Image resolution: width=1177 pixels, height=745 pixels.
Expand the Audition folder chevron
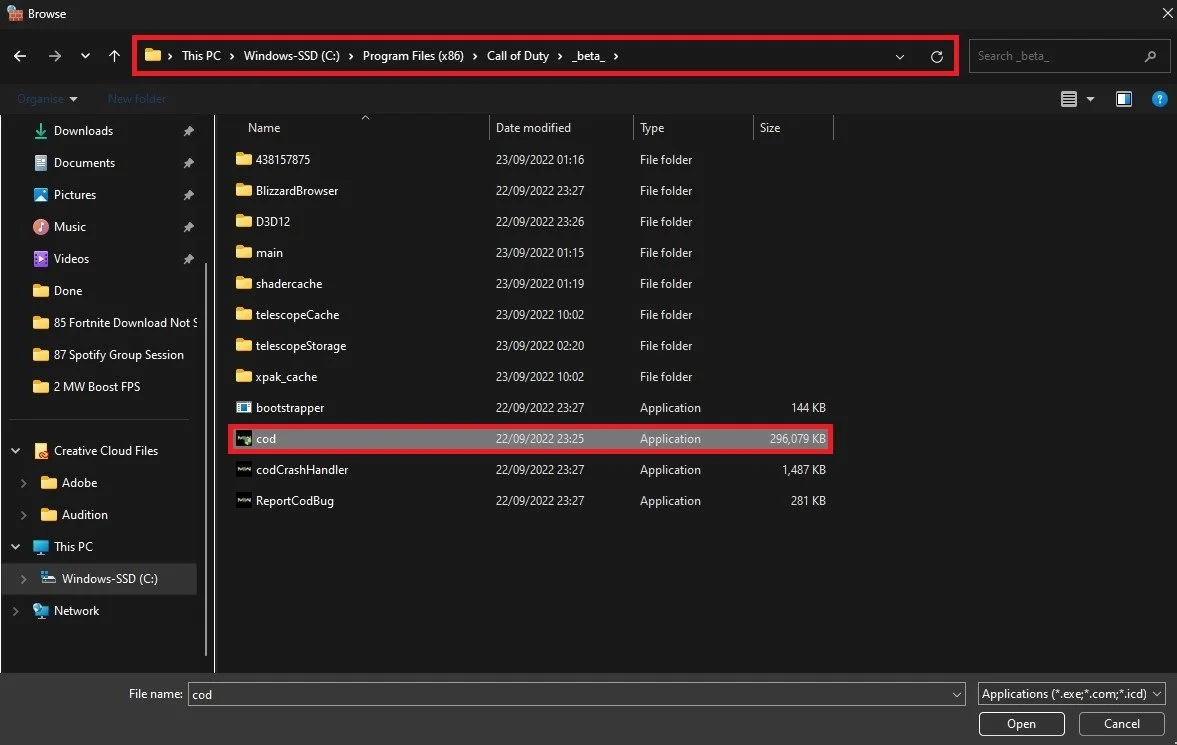[23, 515]
